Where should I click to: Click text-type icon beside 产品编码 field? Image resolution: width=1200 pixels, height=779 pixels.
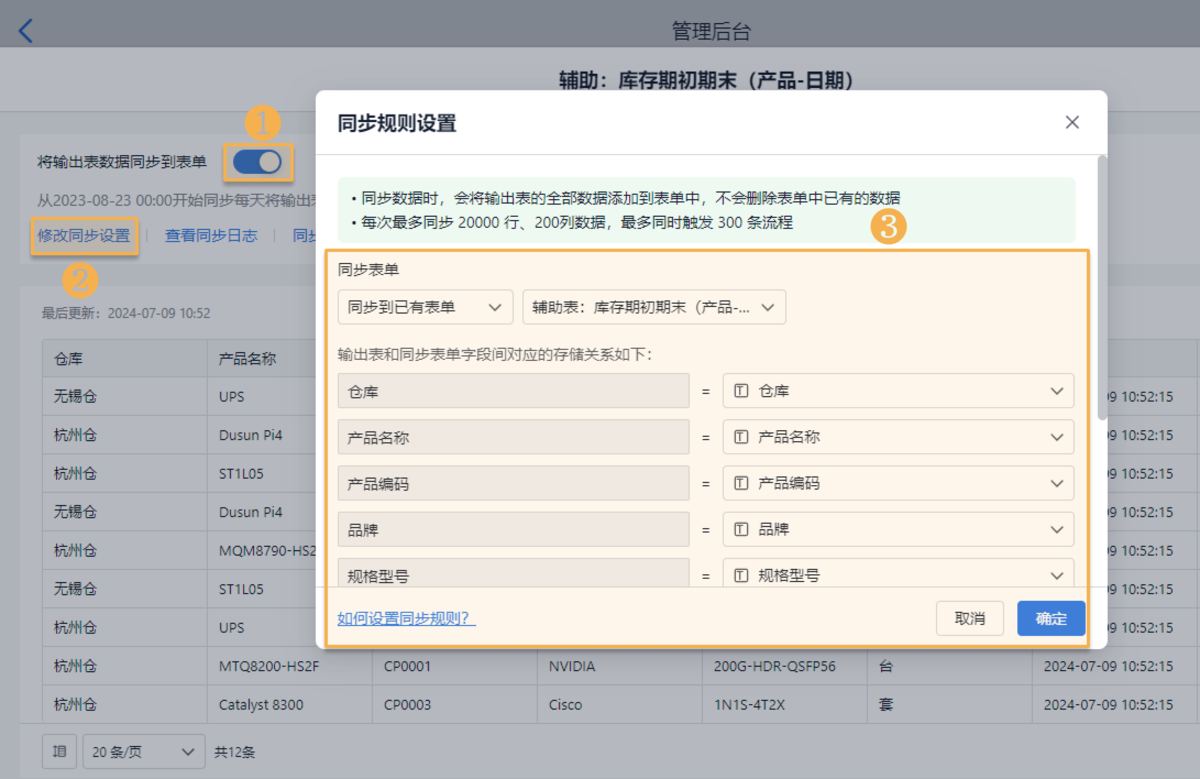[741, 483]
